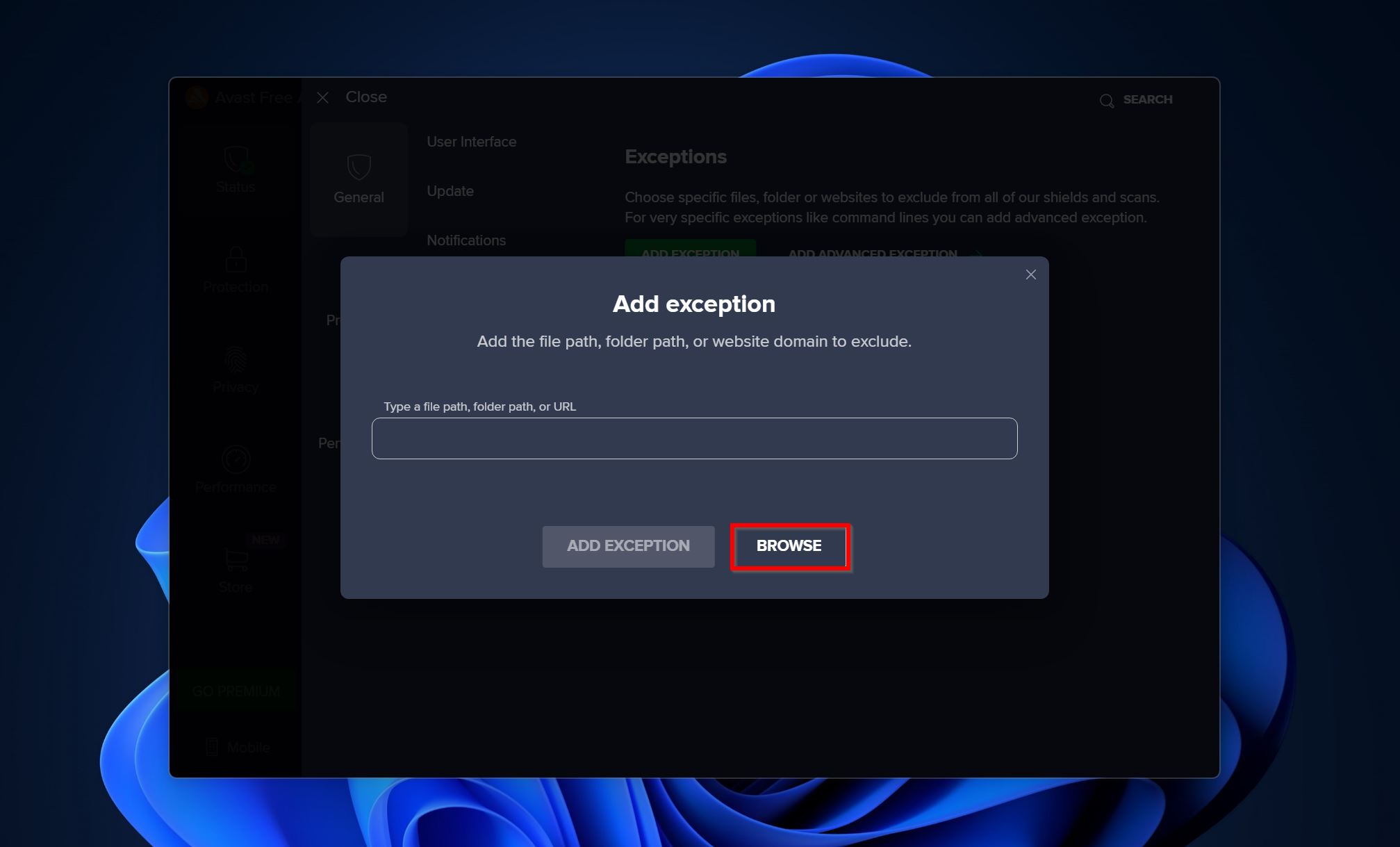1400x847 pixels.
Task: Select the General shield settings tab
Action: 359,179
